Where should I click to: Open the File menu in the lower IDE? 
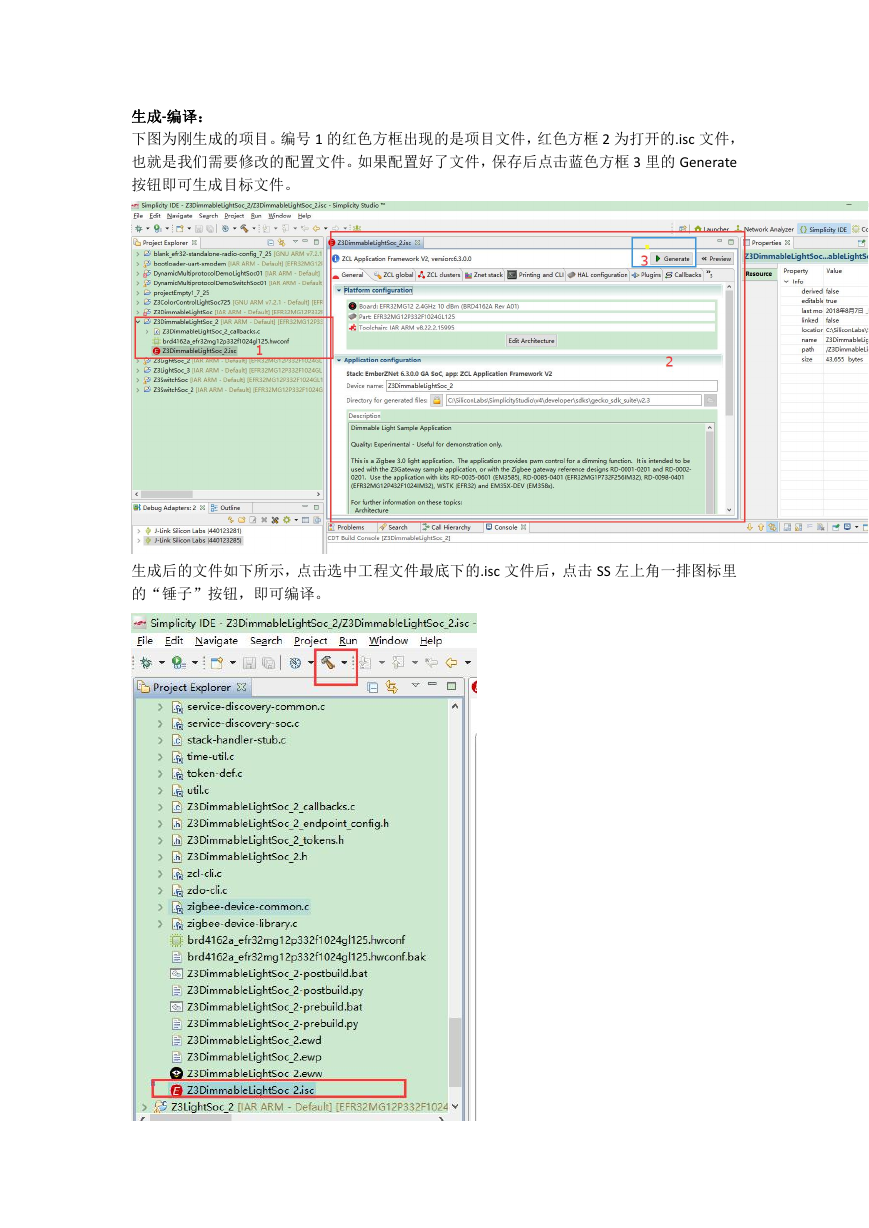tap(145, 640)
